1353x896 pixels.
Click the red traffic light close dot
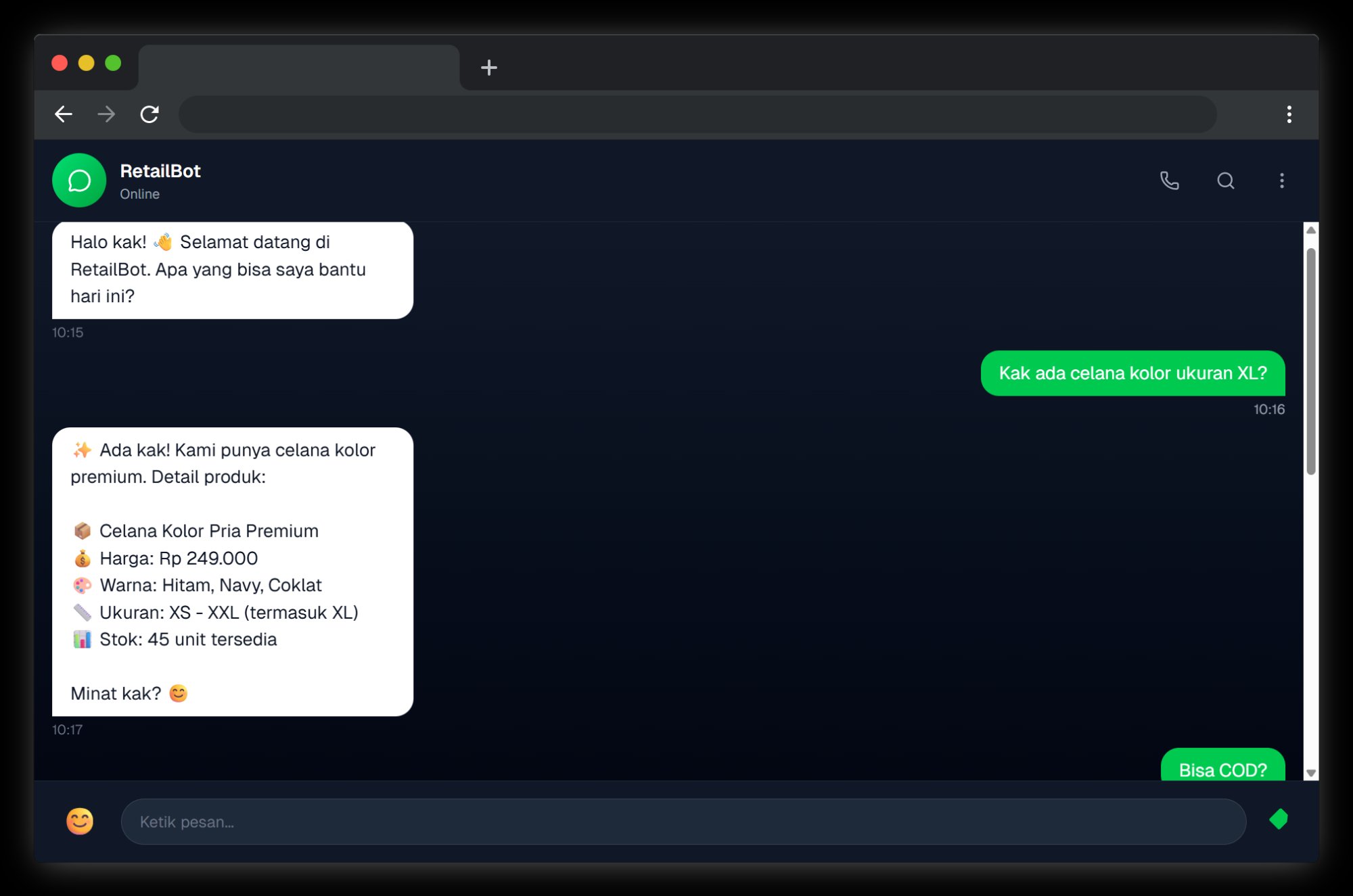[60, 63]
